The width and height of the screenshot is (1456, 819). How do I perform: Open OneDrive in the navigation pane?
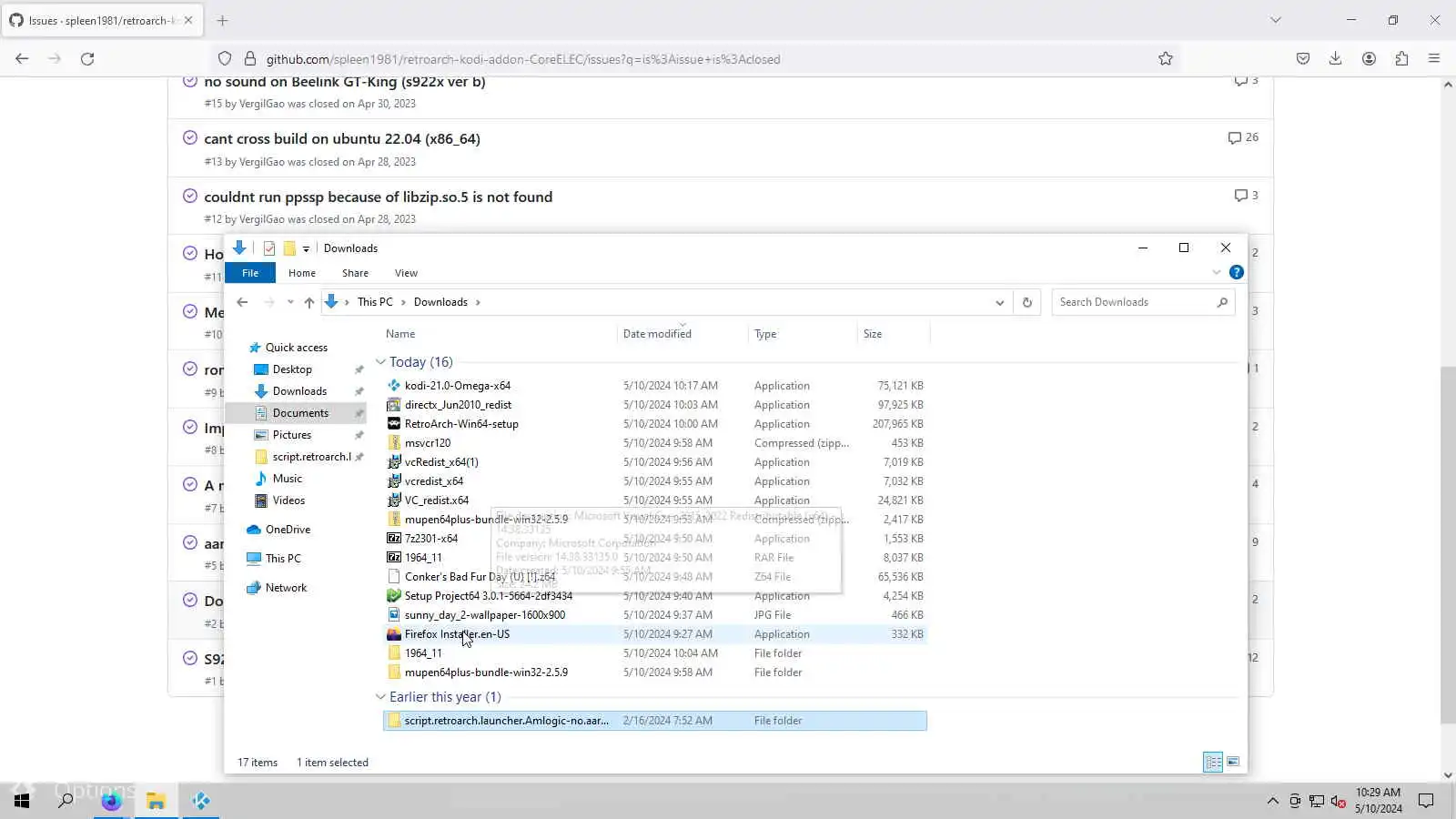[x=288, y=530]
